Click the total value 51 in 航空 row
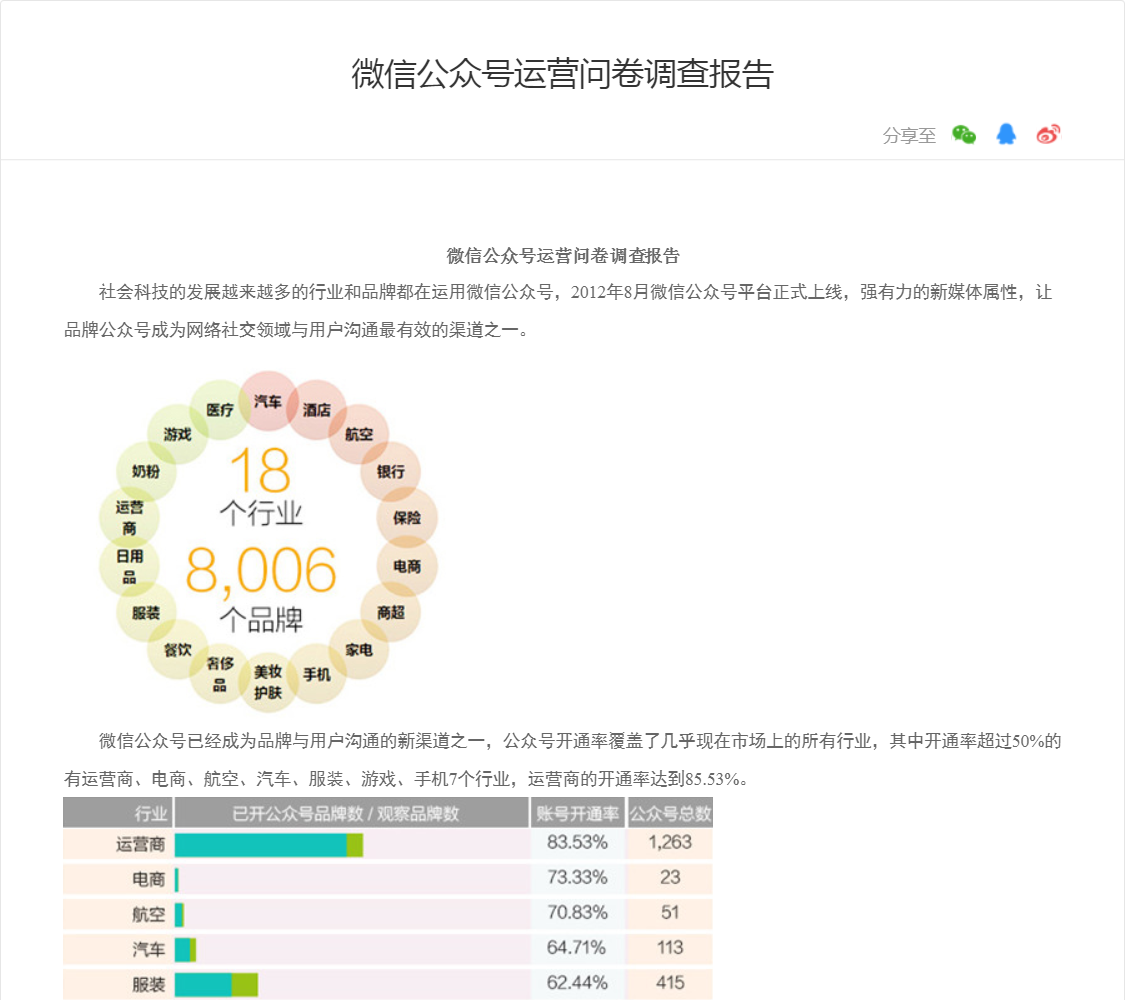Viewport: 1125px width, 1000px height. (x=670, y=912)
